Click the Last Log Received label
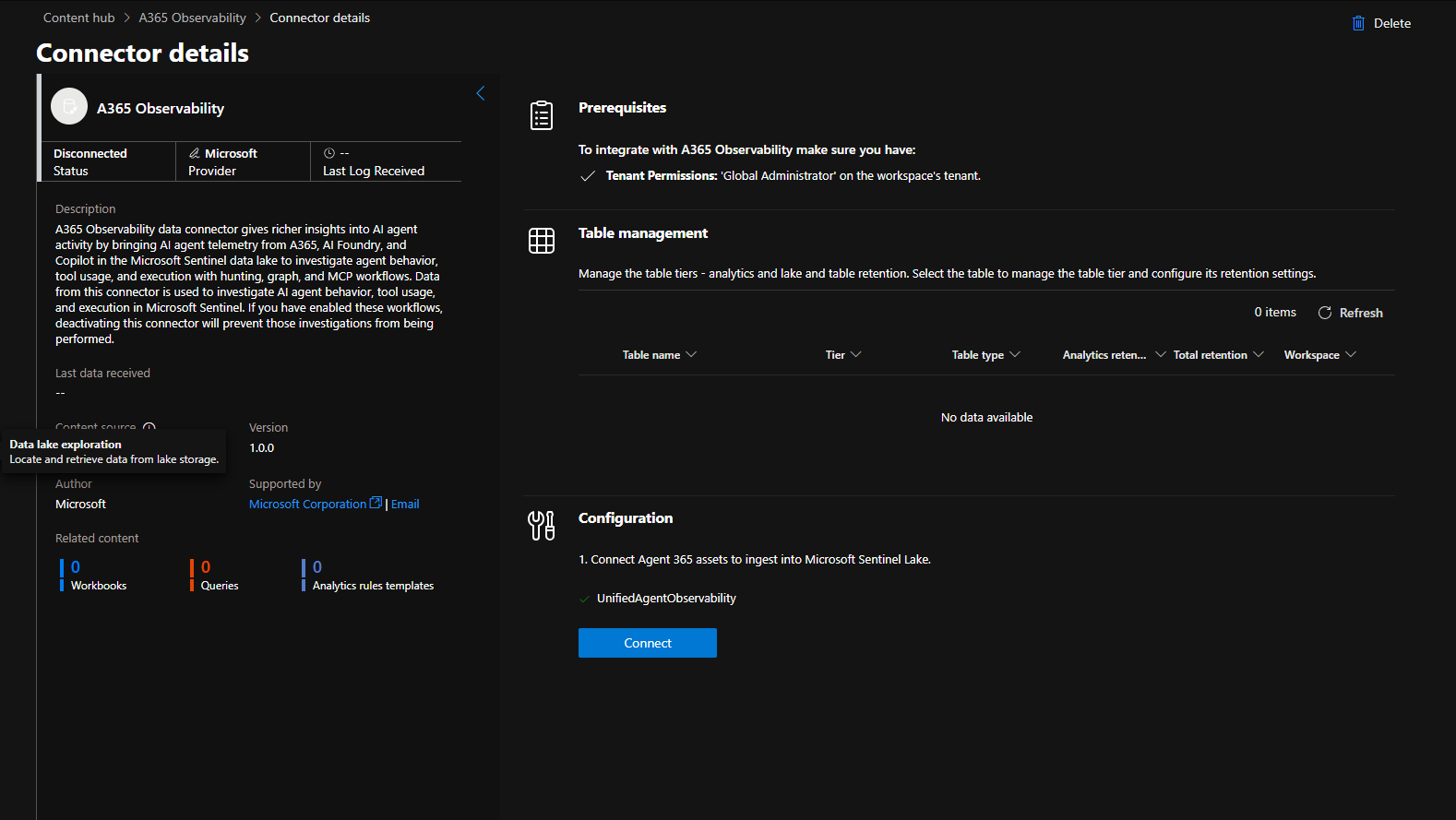Screen dimensions: 1456x820 (374, 171)
